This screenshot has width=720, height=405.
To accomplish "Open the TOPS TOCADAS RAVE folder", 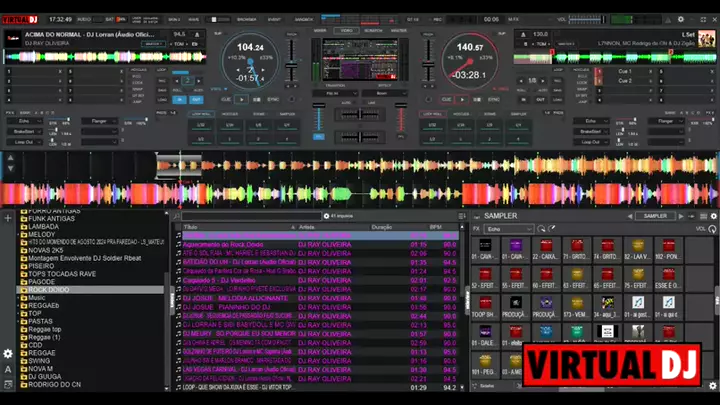I will pos(62,274).
